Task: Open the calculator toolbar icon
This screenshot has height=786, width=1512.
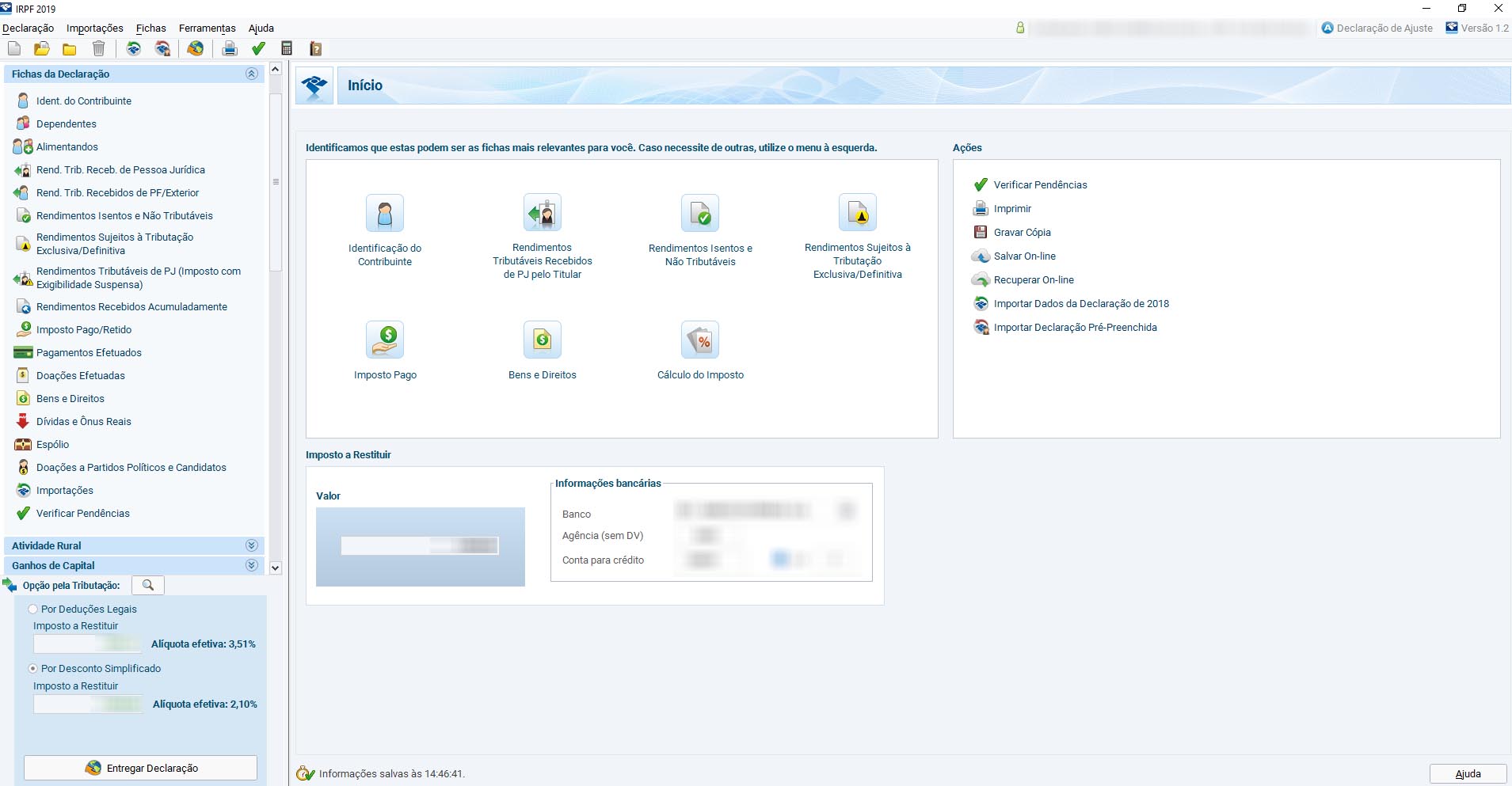Action: (287, 49)
